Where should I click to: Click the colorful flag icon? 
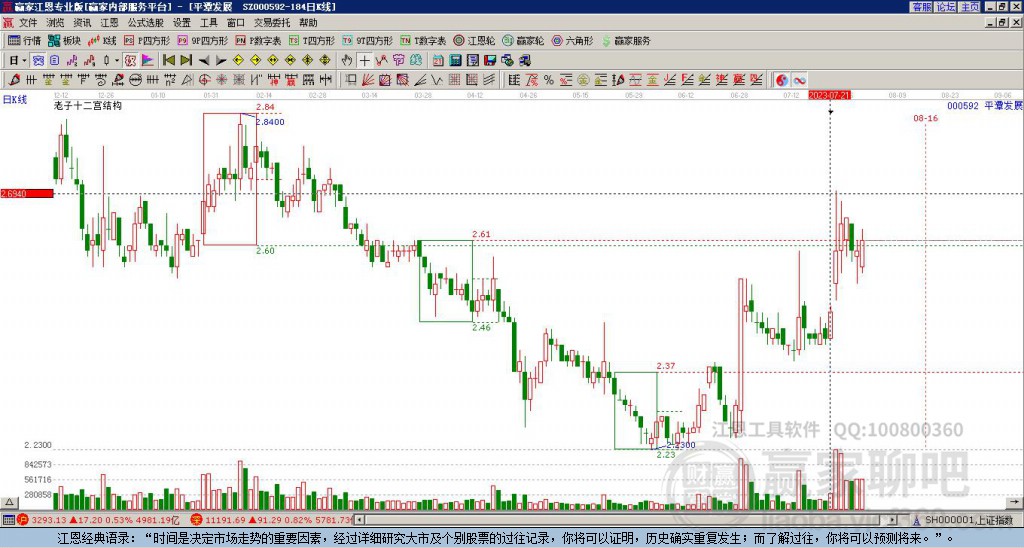(148, 61)
